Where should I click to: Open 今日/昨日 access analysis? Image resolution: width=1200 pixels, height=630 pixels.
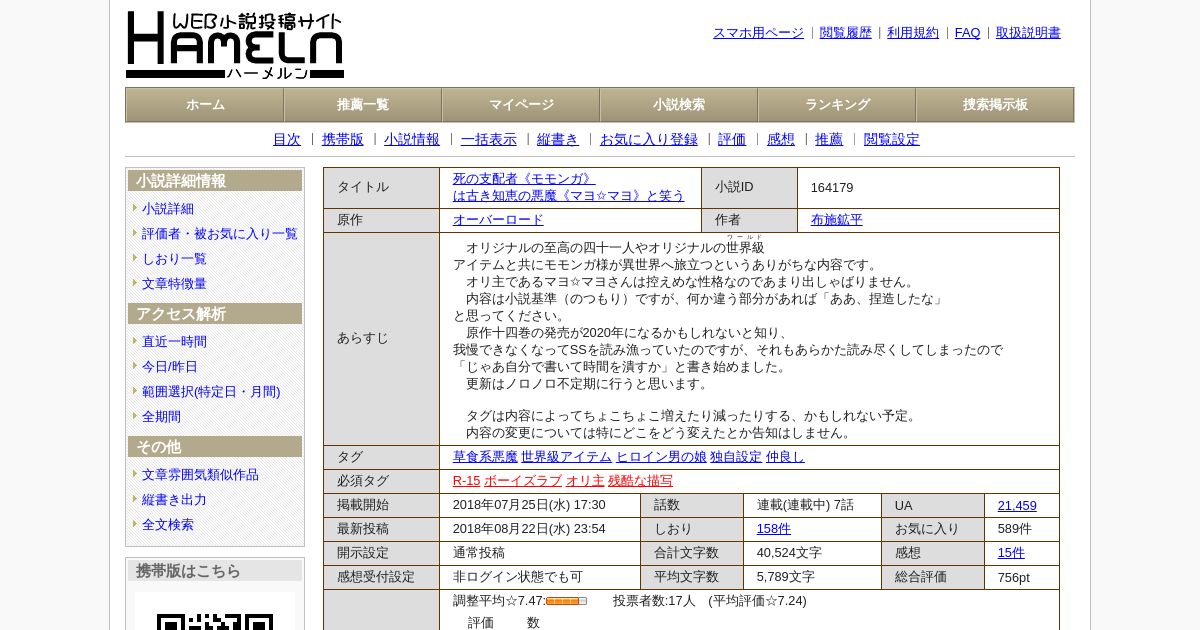click(170, 367)
